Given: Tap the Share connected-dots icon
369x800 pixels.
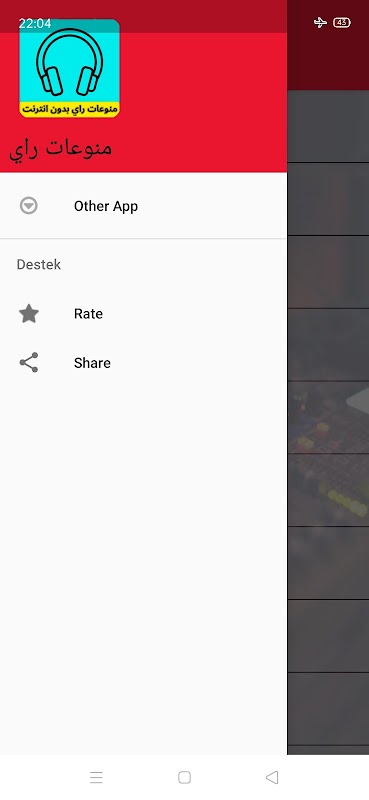Looking at the screenshot, I should point(29,362).
